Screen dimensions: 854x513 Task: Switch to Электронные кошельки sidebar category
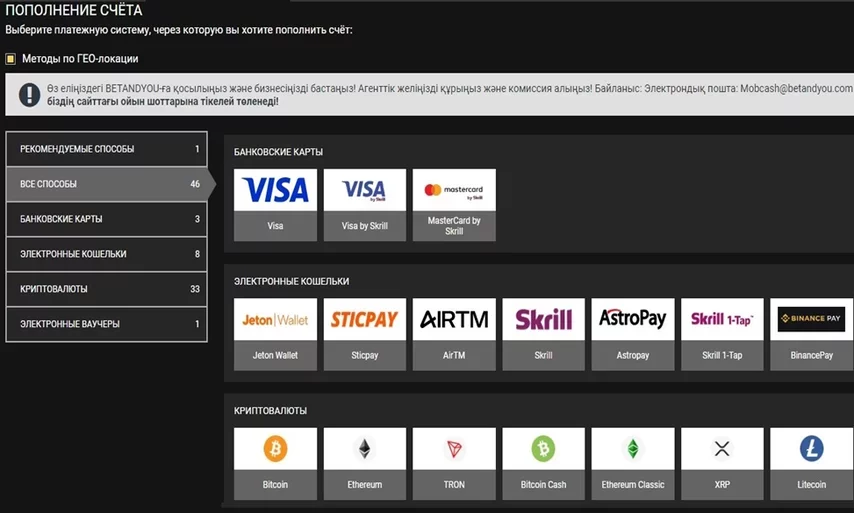[106, 254]
